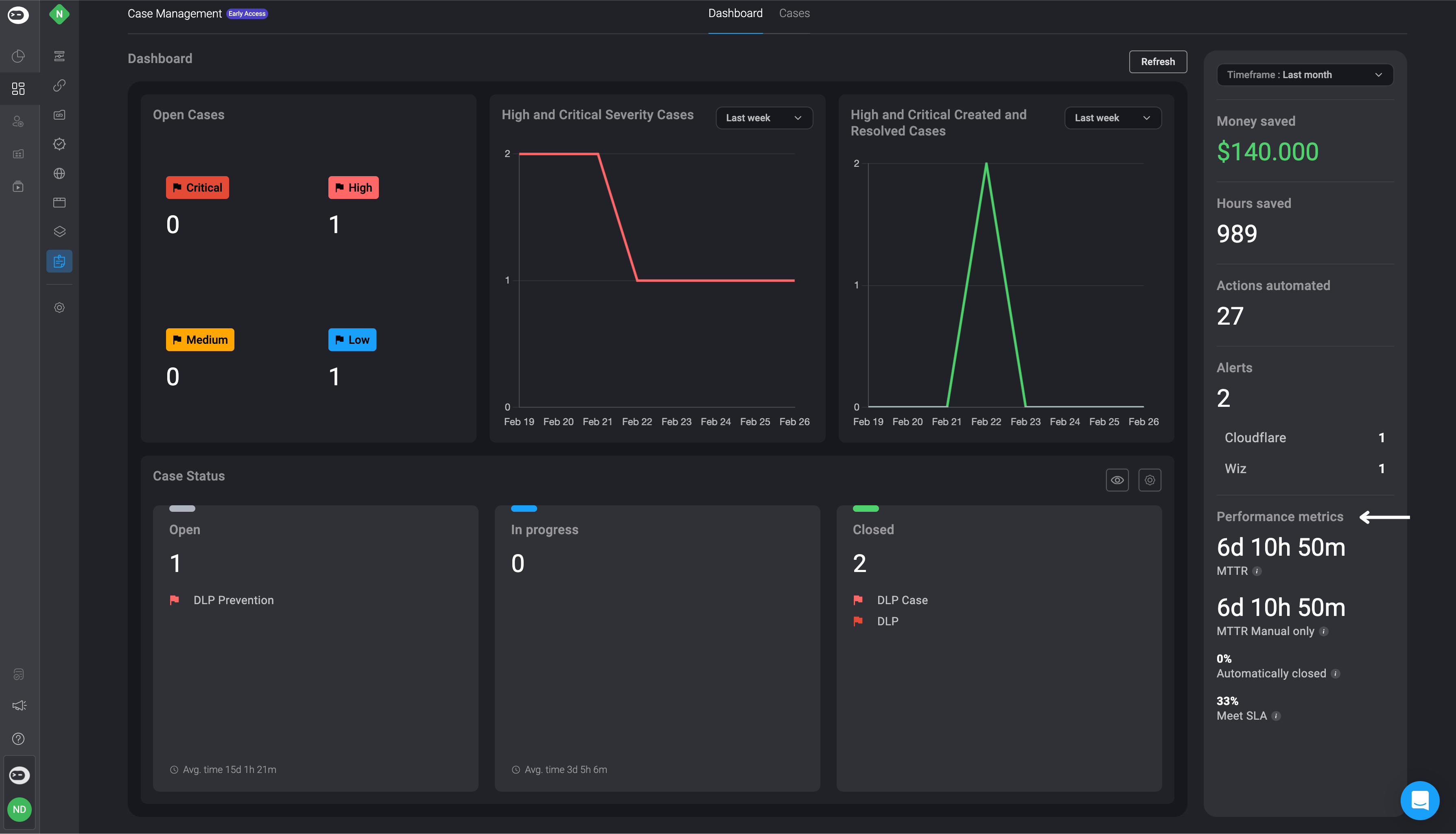The width and height of the screenshot is (1456, 834).
Task: Click the Closed status card heading
Action: 873,530
